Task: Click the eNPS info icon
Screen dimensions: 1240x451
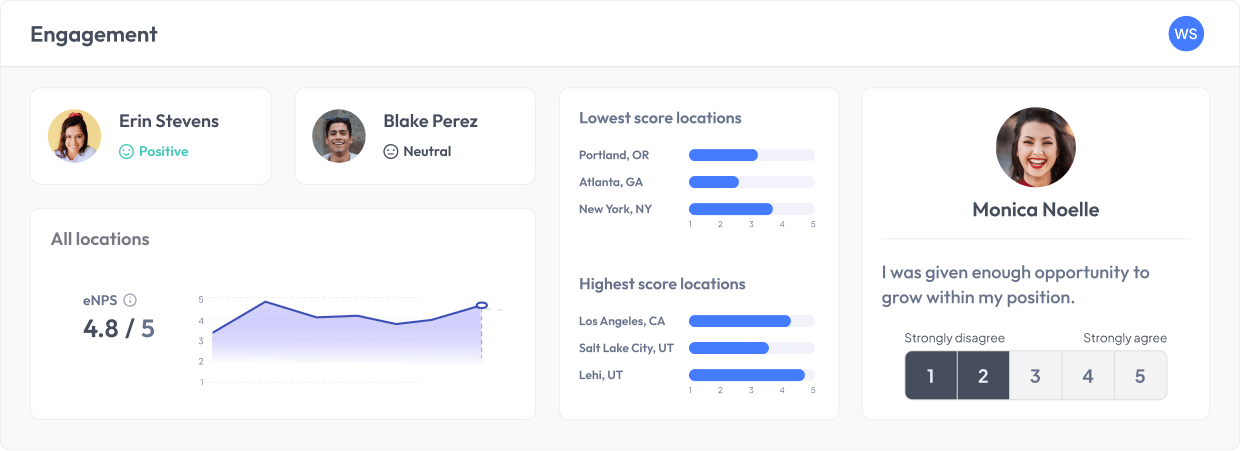Action: click(x=130, y=300)
